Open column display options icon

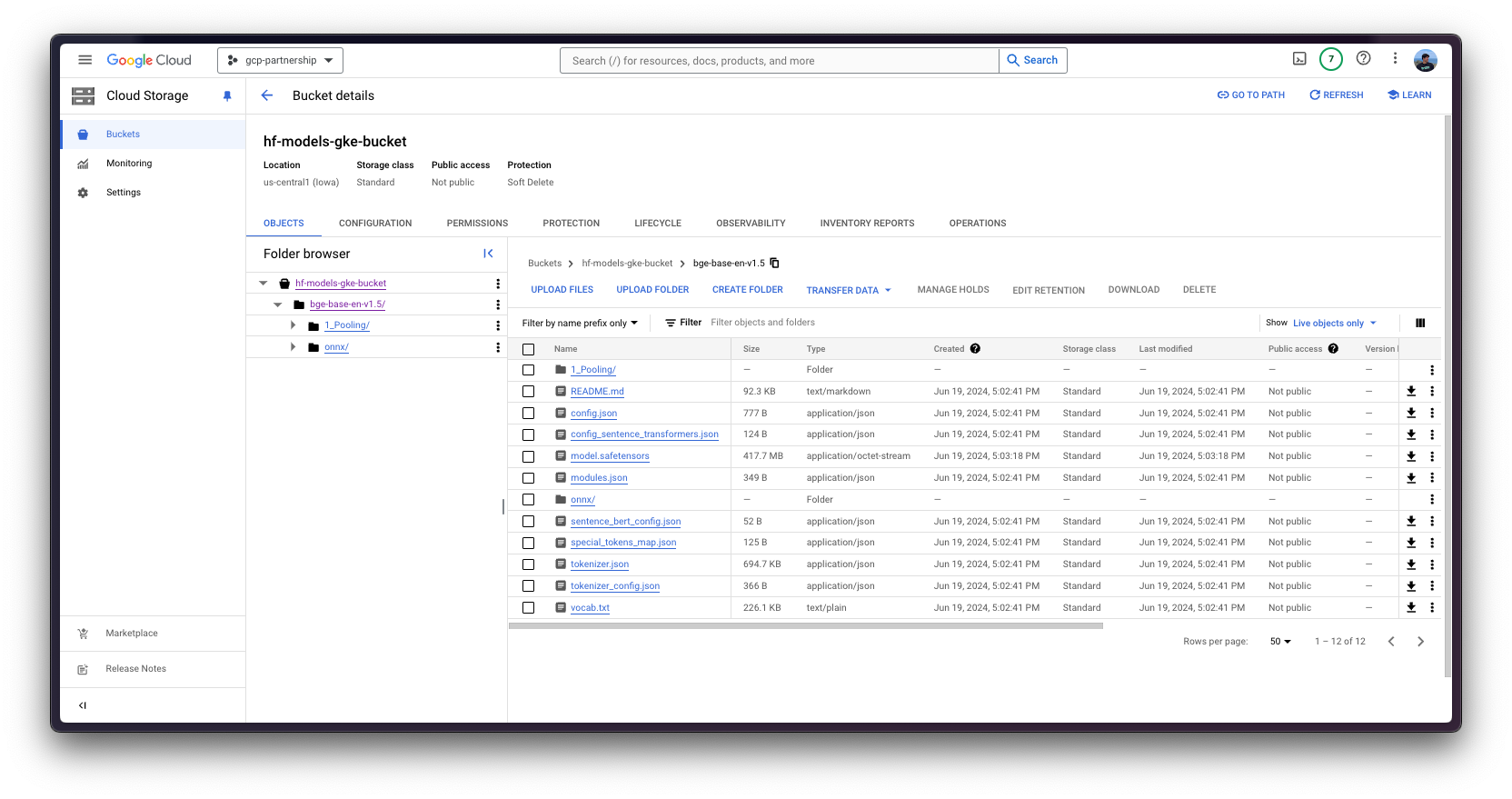click(x=1420, y=323)
